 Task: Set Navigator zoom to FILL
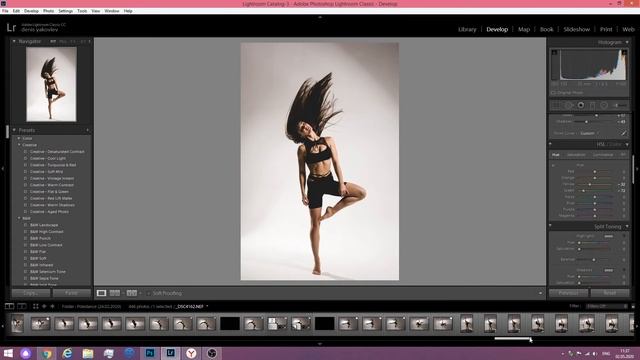coord(62,41)
